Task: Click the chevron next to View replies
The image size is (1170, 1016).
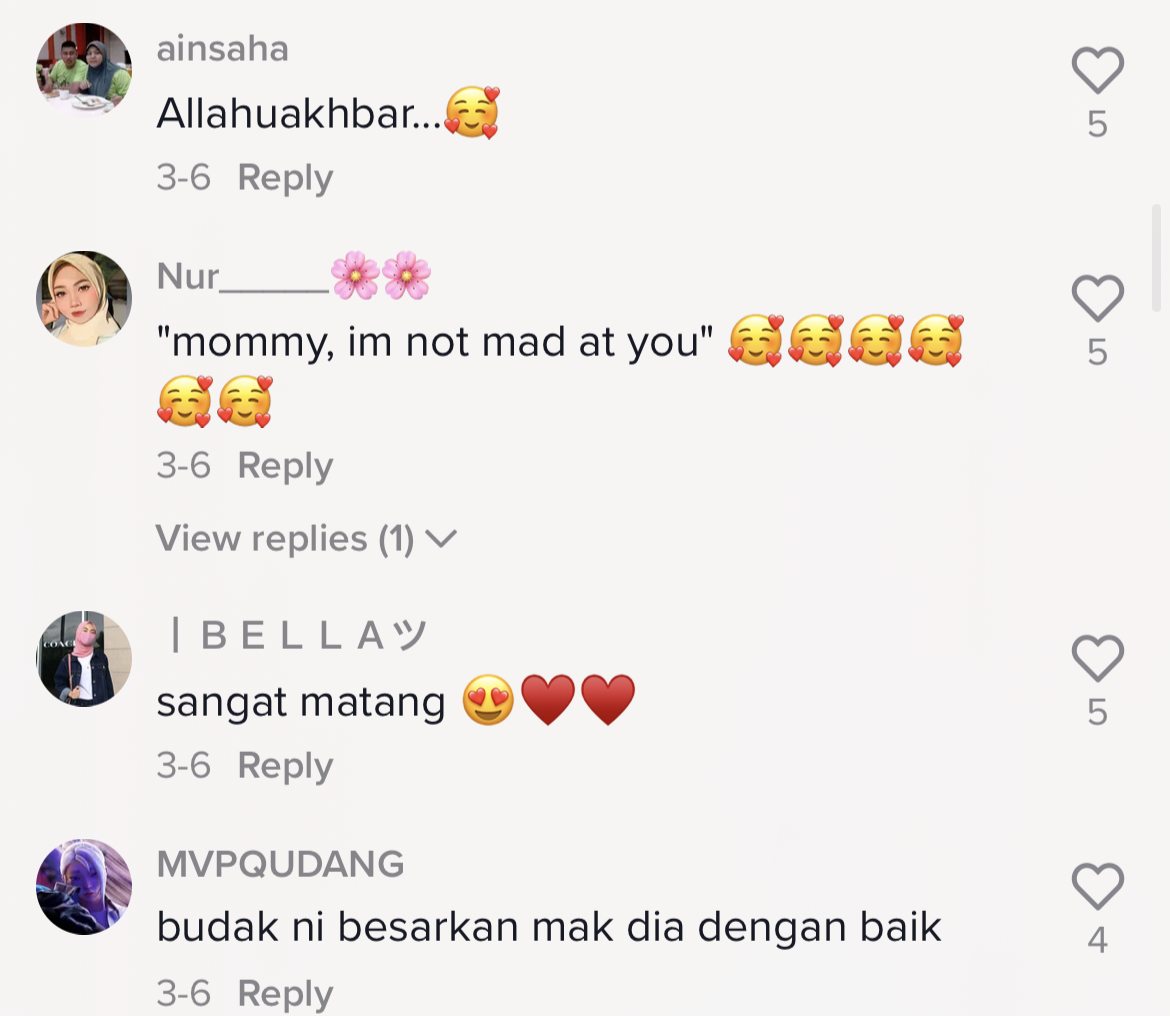Action: pos(441,539)
